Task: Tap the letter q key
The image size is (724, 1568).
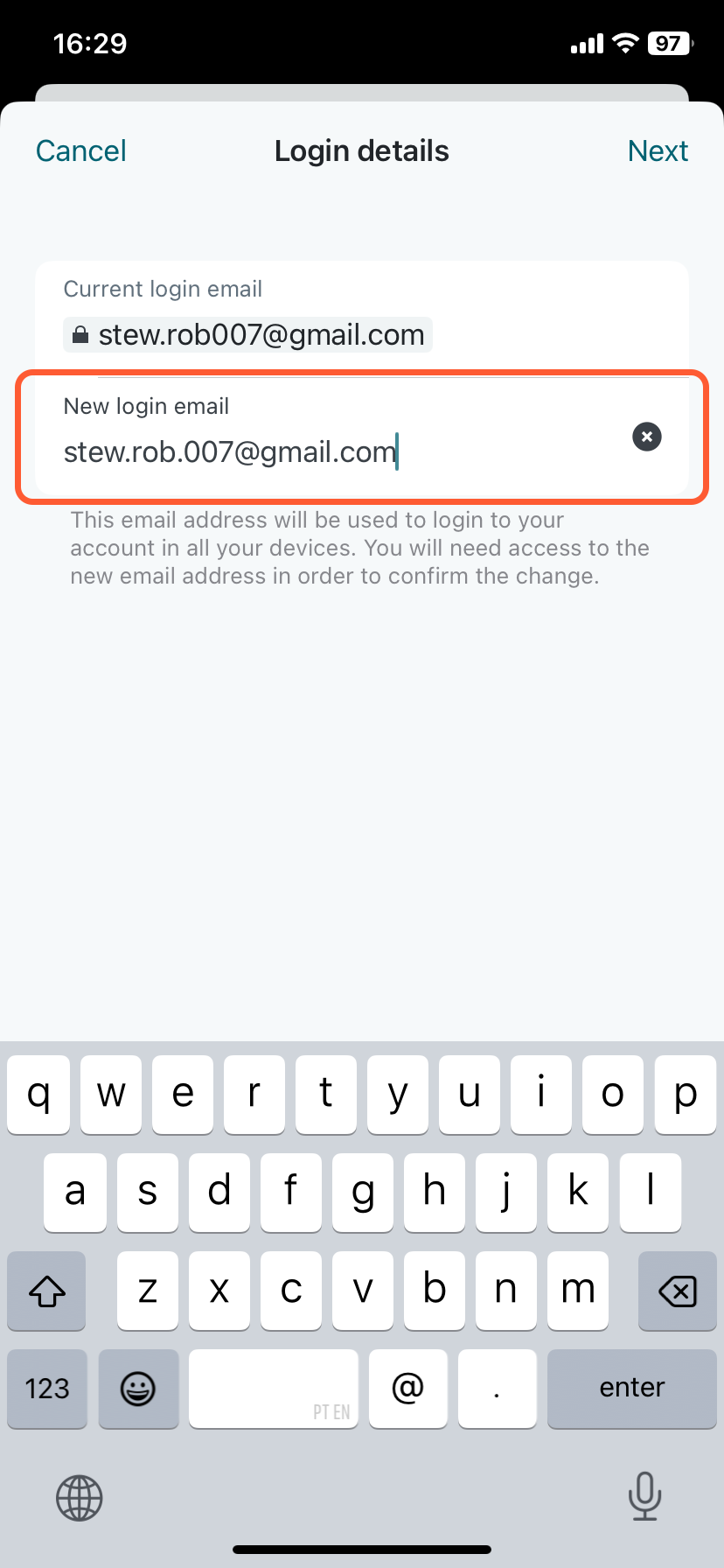Action: (38, 1094)
